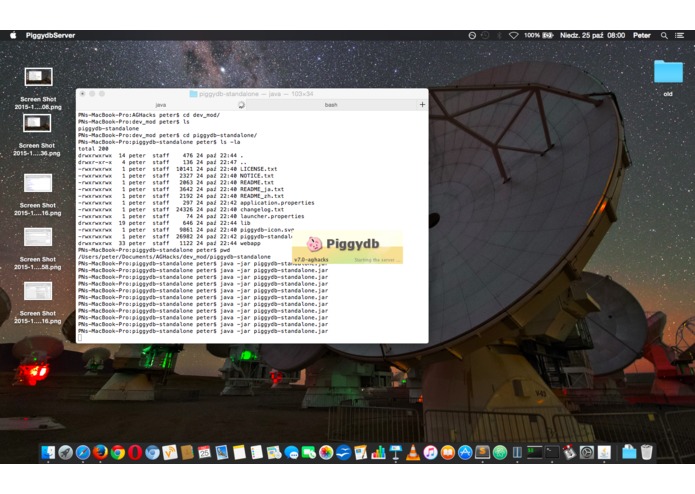
Task: Open iTunes music icon in dock
Action: point(430,453)
